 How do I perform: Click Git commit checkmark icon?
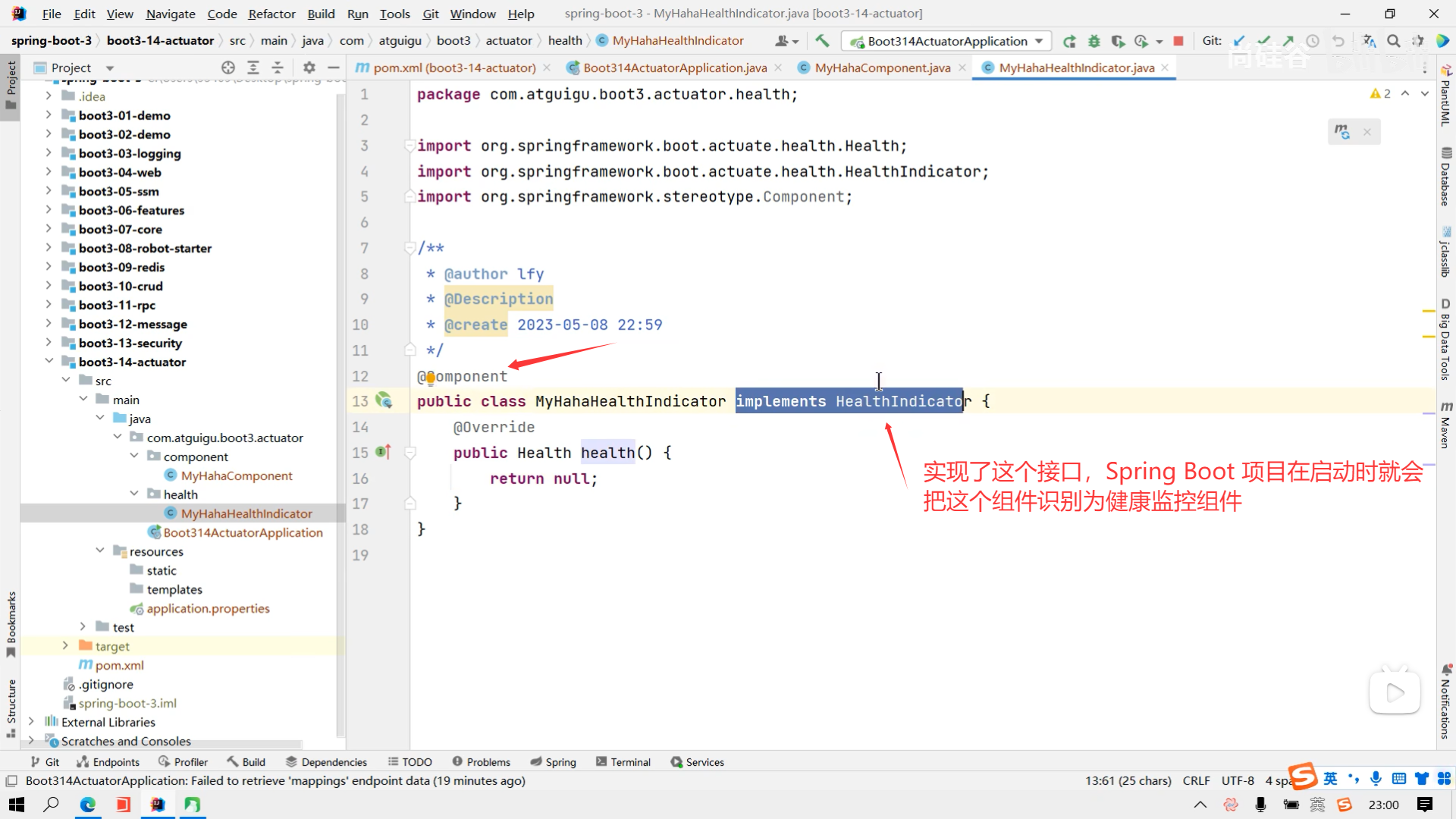click(1263, 41)
